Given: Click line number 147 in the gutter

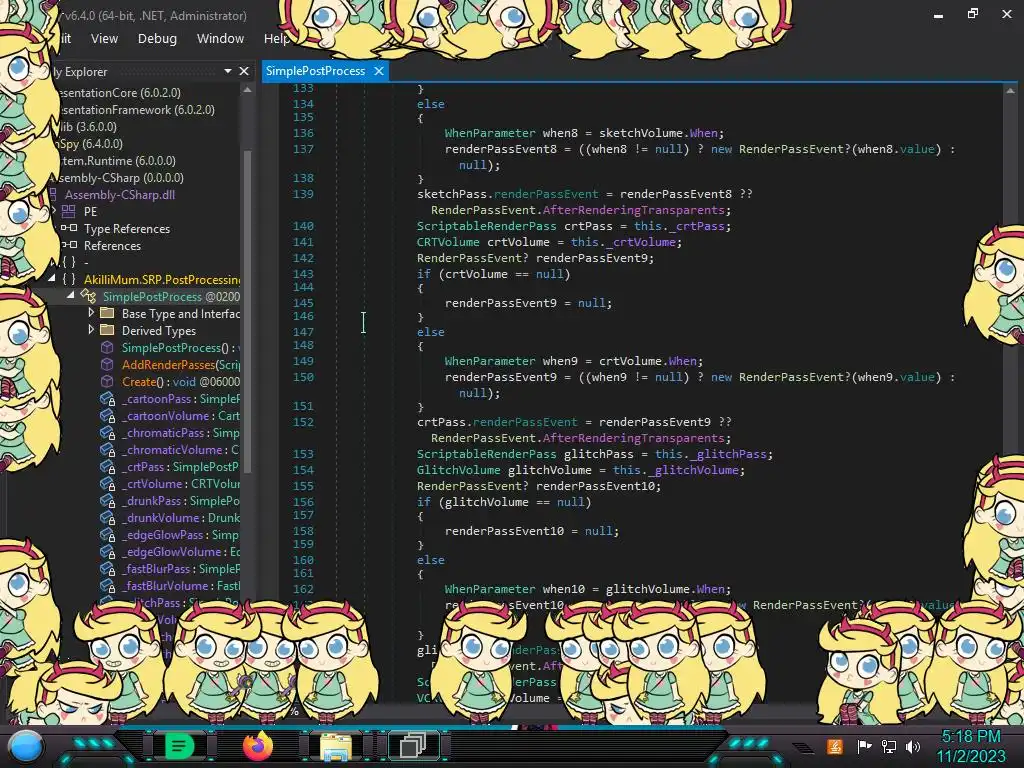Looking at the screenshot, I should (x=303, y=331).
